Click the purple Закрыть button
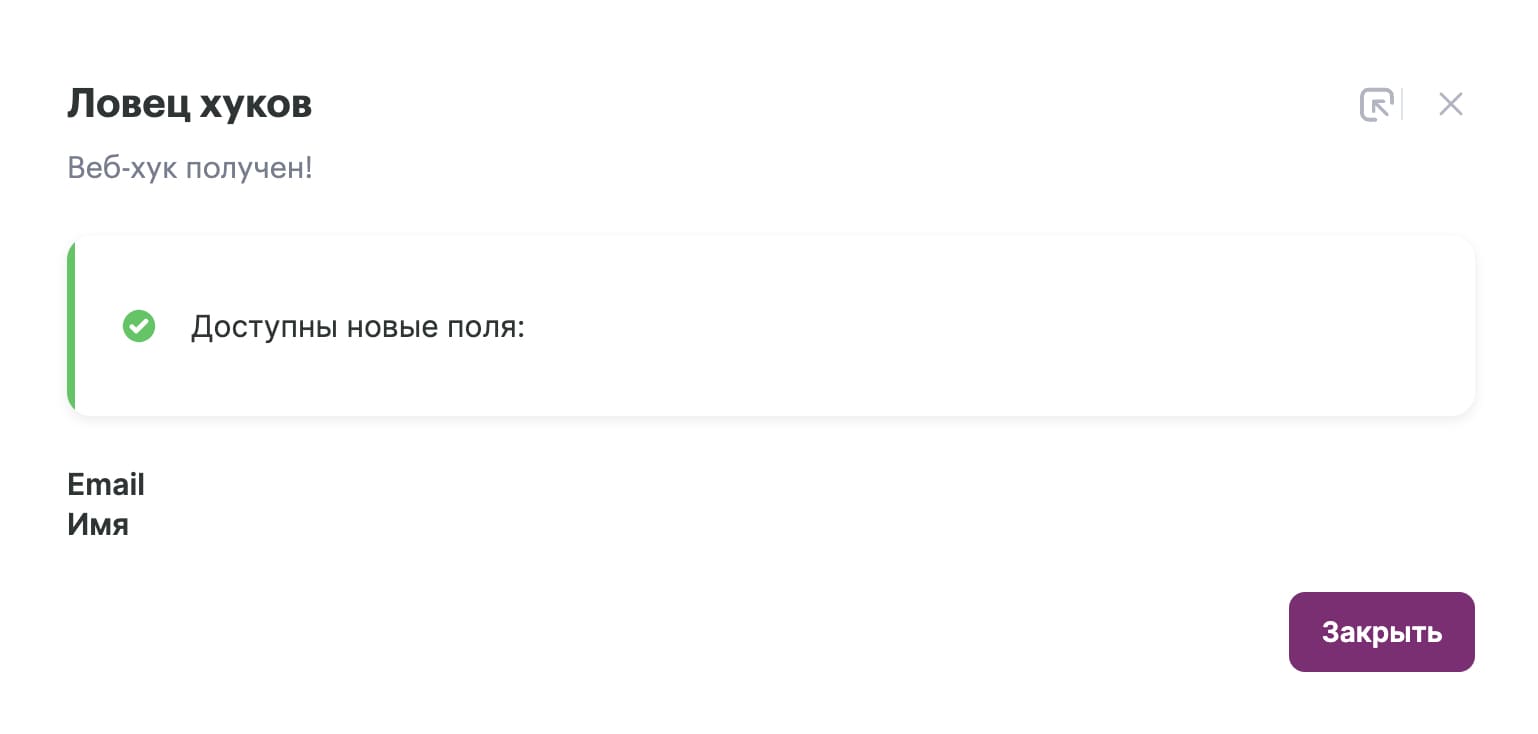Viewport: 1538px width, 734px height. tap(1381, 632)
